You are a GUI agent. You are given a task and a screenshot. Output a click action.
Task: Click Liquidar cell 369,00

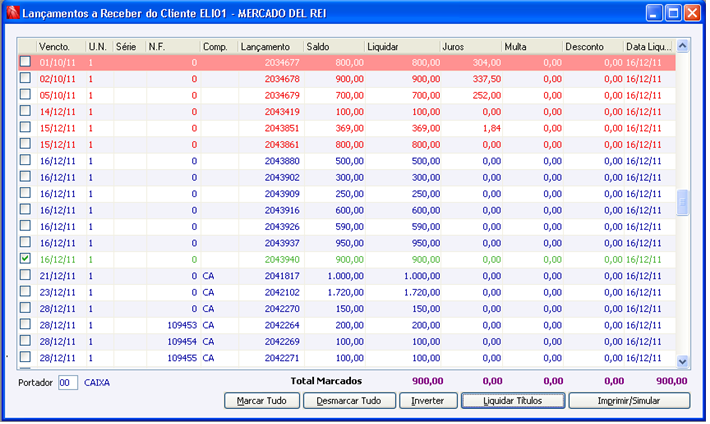tap(426, 128)
